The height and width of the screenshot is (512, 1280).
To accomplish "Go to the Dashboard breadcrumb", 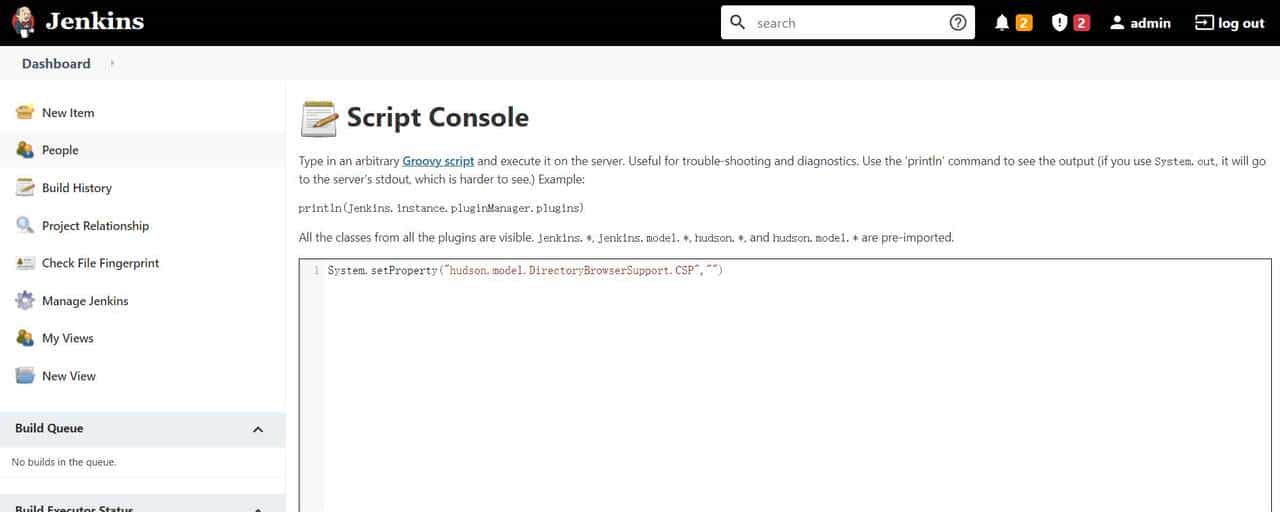I will [56, 63].
